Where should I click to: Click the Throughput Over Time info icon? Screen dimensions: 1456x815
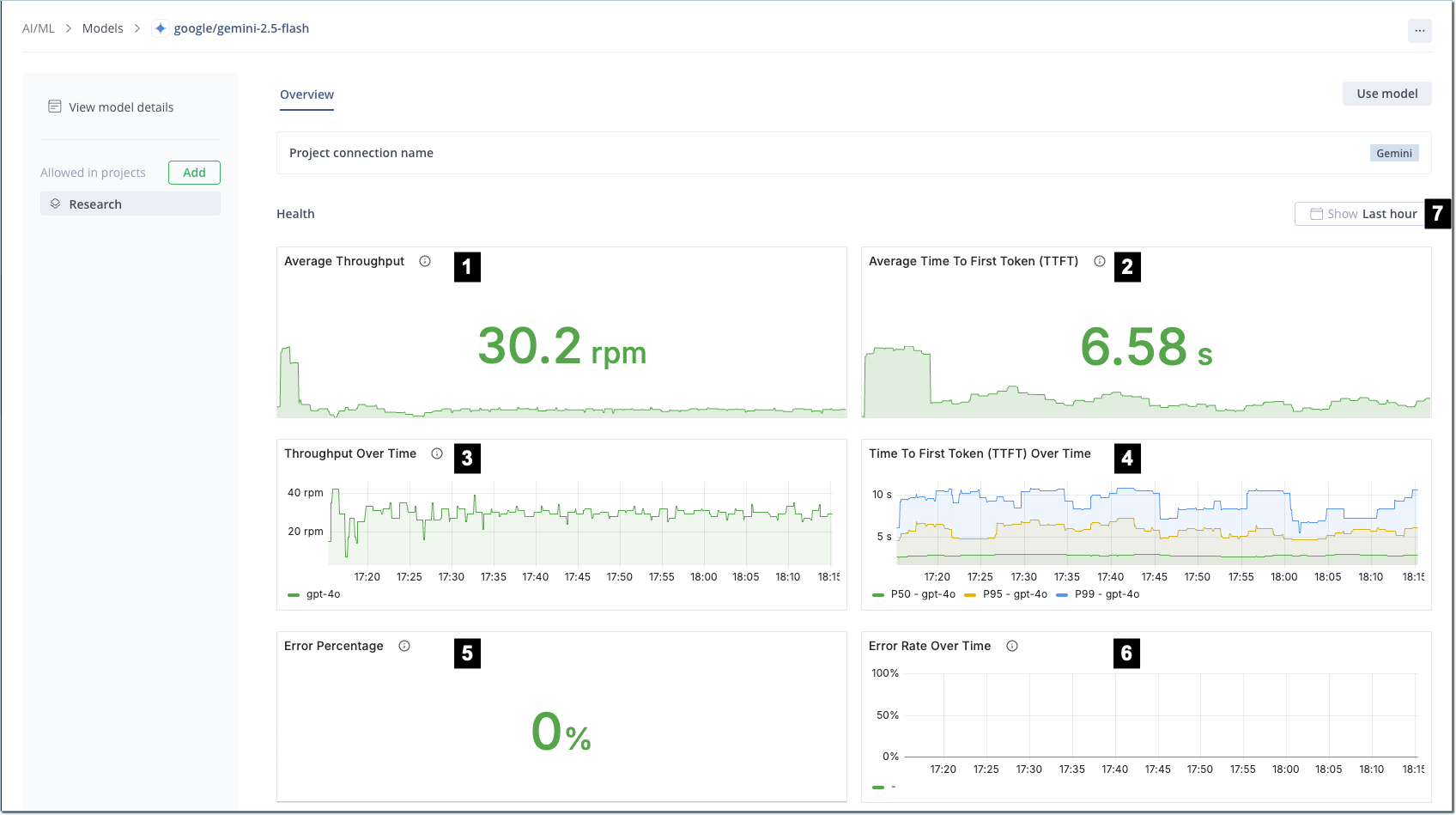(x=438, y=453)
